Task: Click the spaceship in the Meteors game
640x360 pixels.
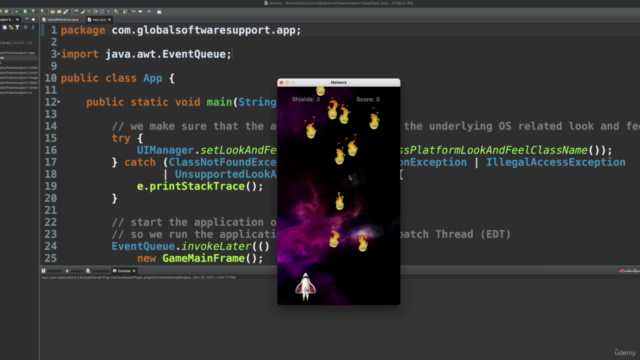Action: coord(305,287)
